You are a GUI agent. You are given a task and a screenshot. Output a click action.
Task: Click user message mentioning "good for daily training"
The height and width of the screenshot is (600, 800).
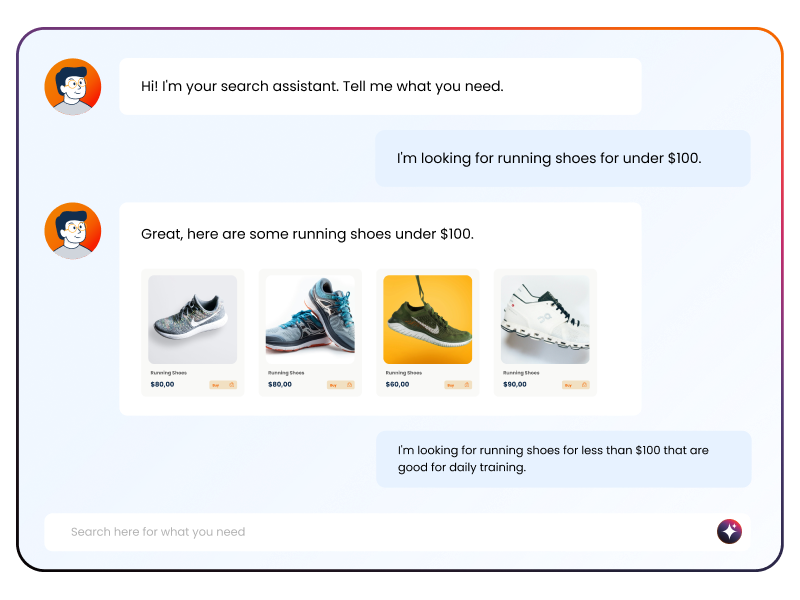564,459
